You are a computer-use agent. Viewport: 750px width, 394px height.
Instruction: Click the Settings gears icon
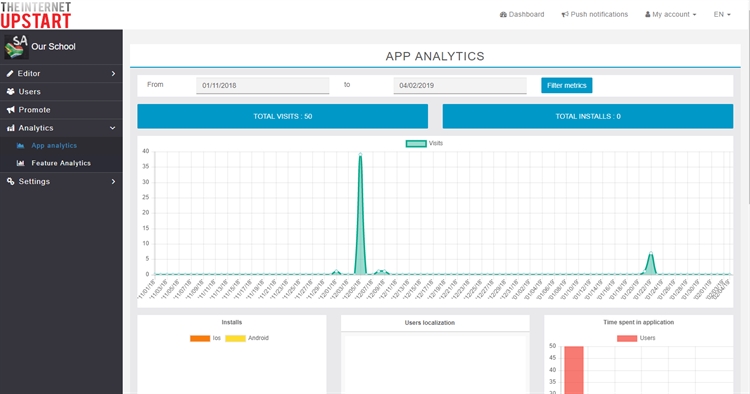click(11, 182)
